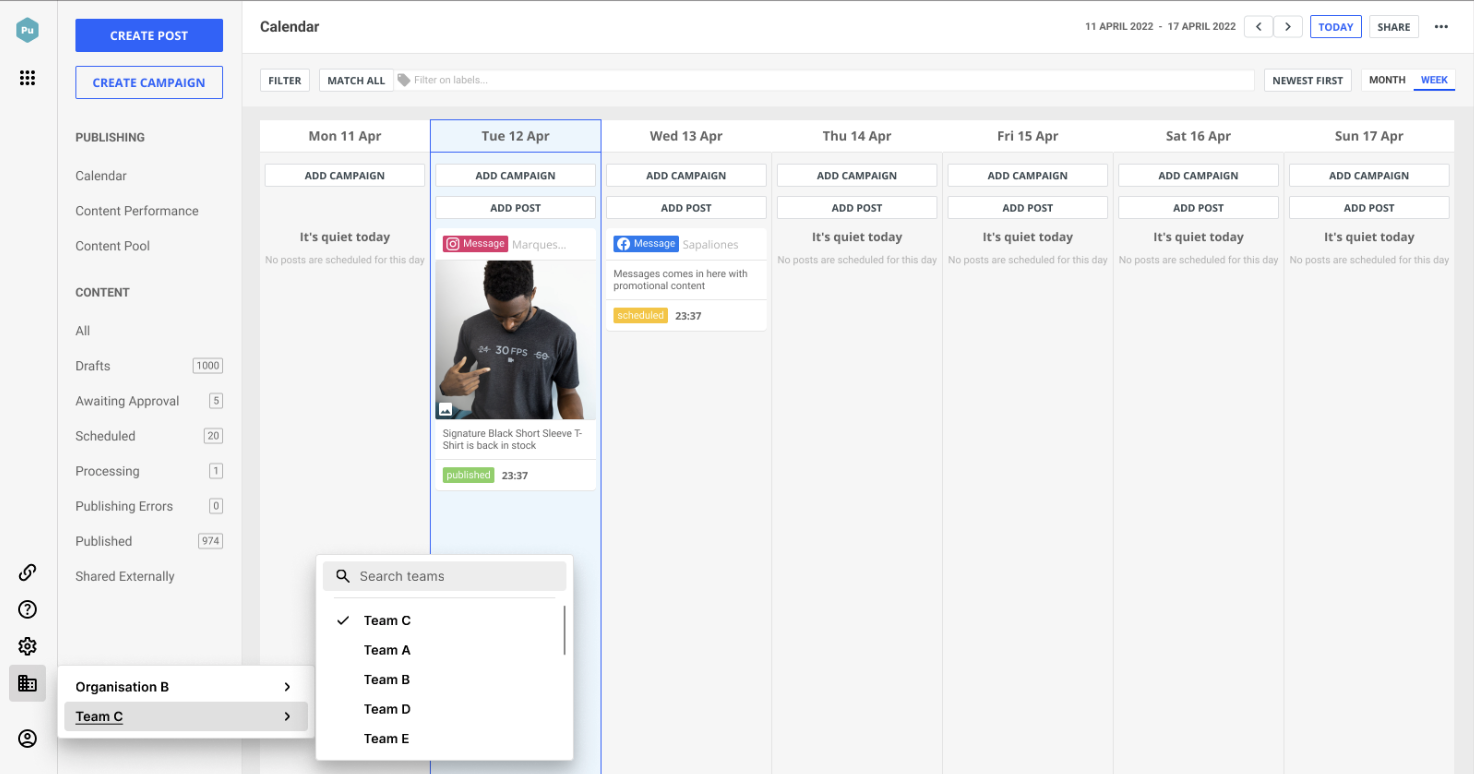Open the settings gear icon
The height and width of the screenshot is (774, 1474).
pos(27,646)
